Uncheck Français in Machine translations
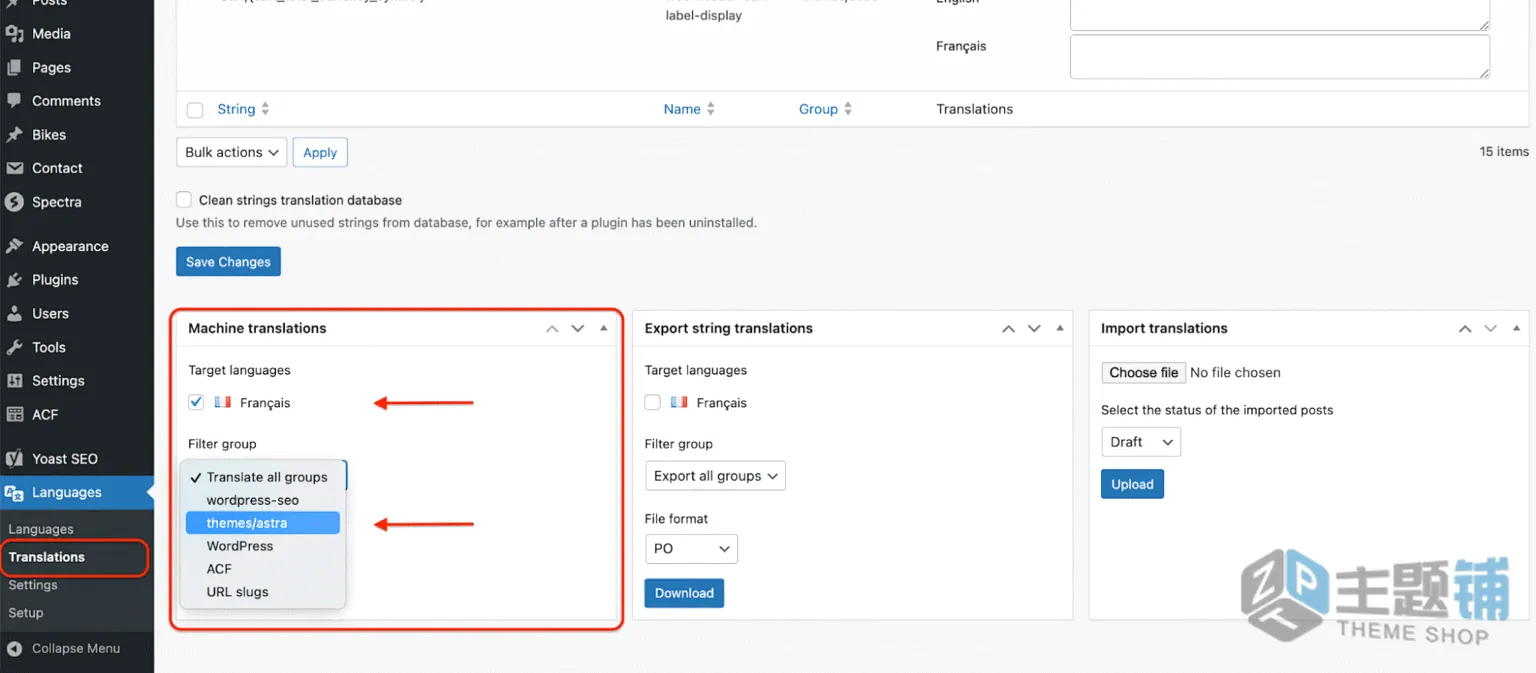Image resolution: width=1536 pixels, height=673 pixels. pos(196,402)
